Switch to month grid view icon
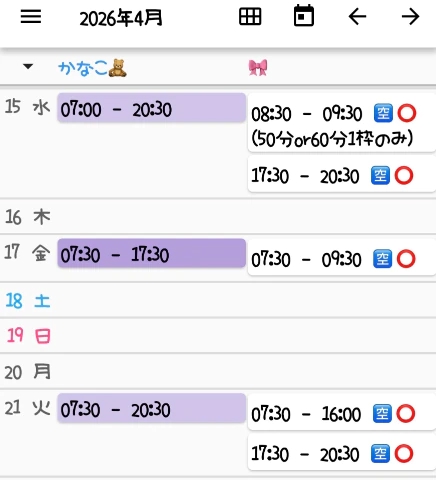This screenshot has width=436, height=480. (250, 17)
